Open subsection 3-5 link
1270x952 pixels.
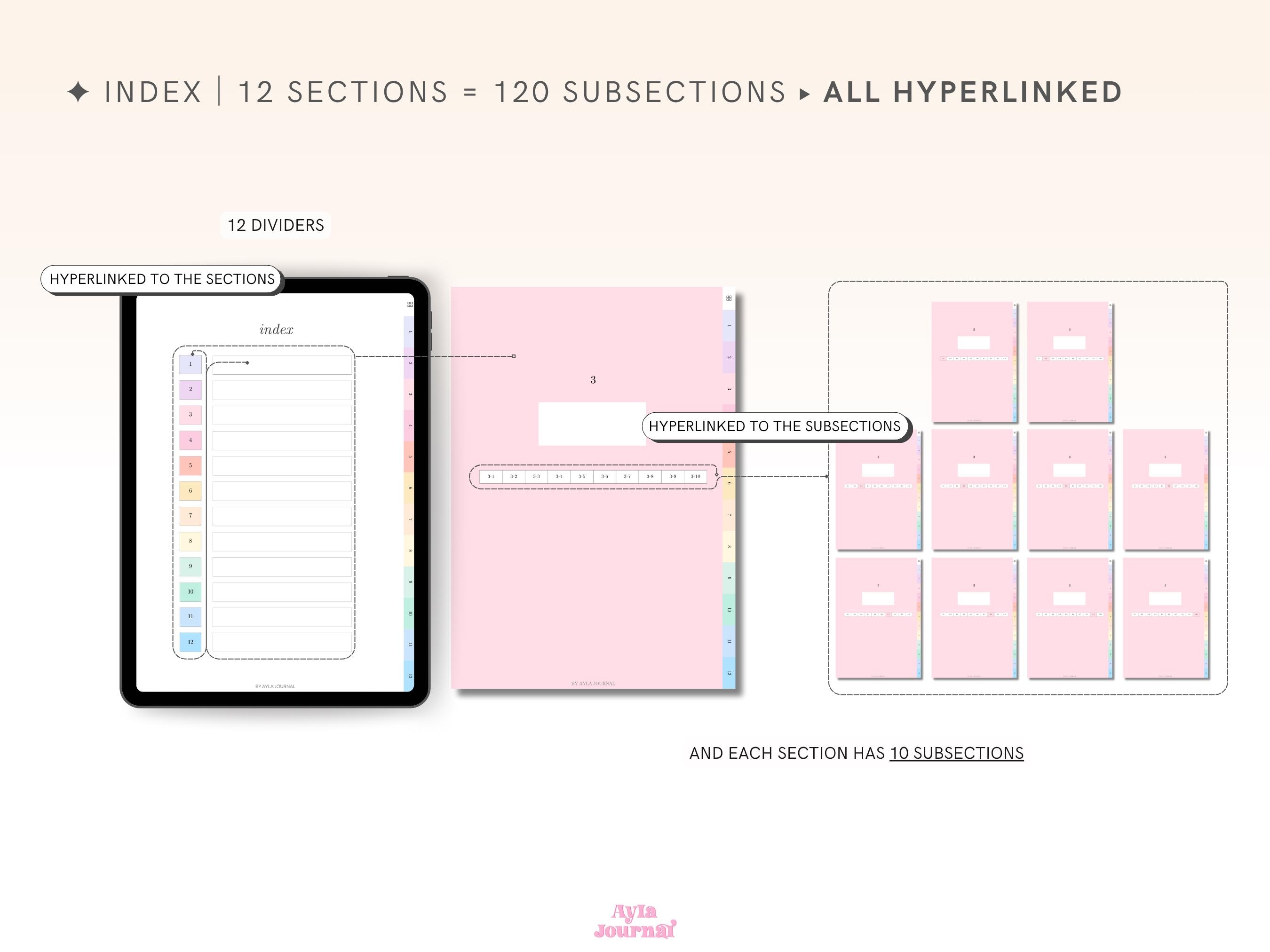coord(581,476)
